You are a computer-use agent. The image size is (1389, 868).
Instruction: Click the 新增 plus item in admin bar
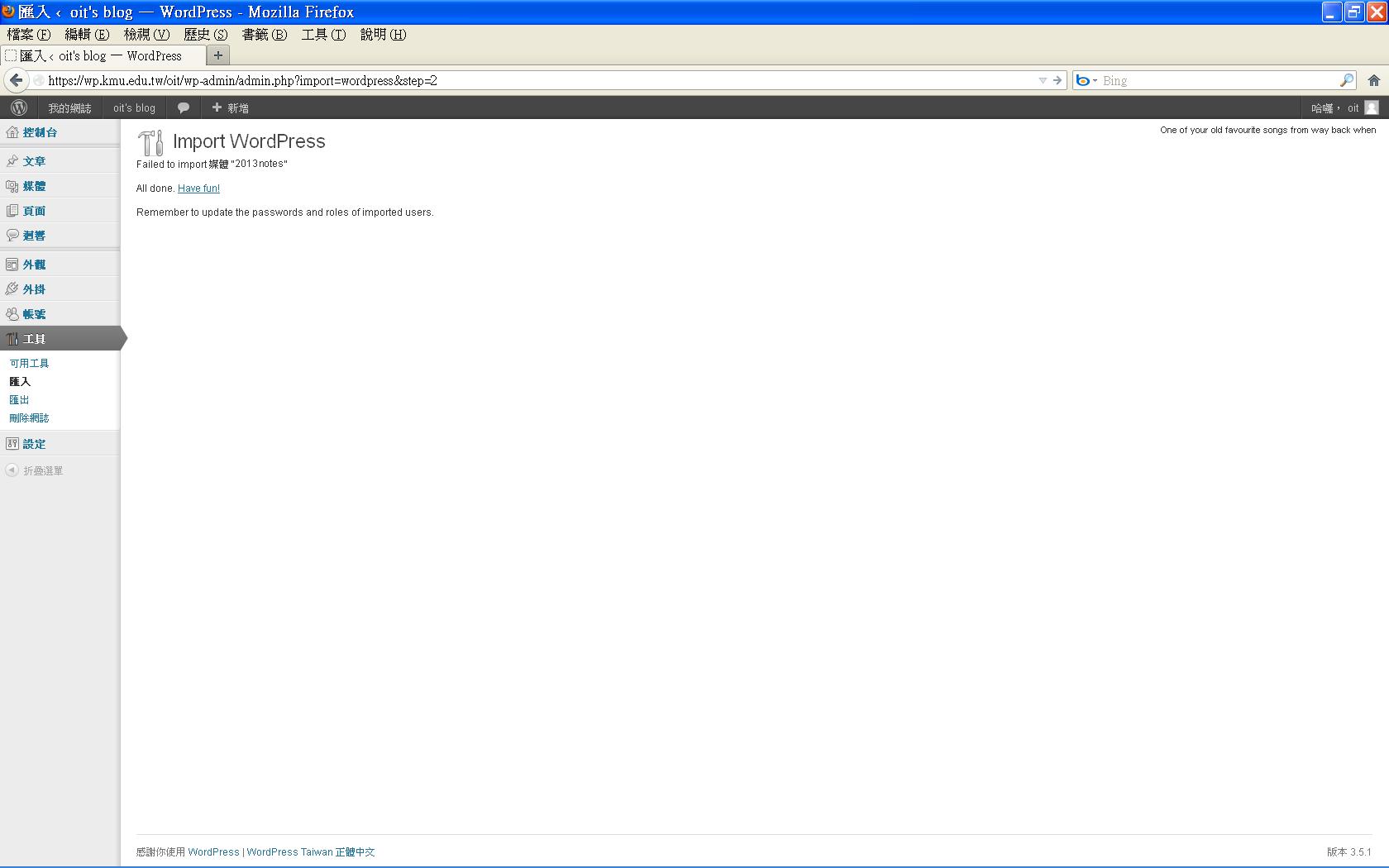(x=230, y=107)
